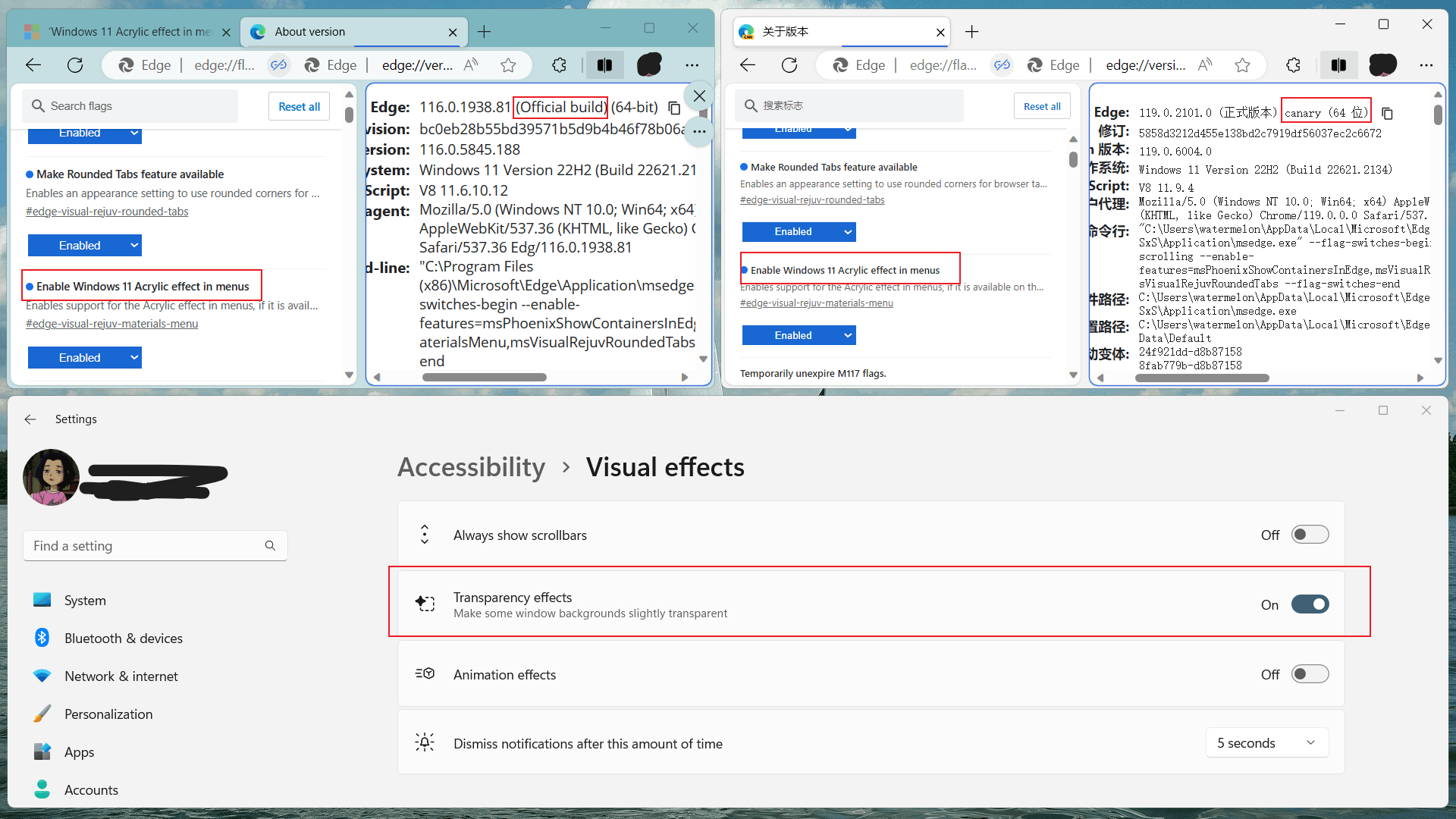Screen dimensions: 1456x819
Task: Change the 5 seconds notification dropdown
Action: point(1266,742)
